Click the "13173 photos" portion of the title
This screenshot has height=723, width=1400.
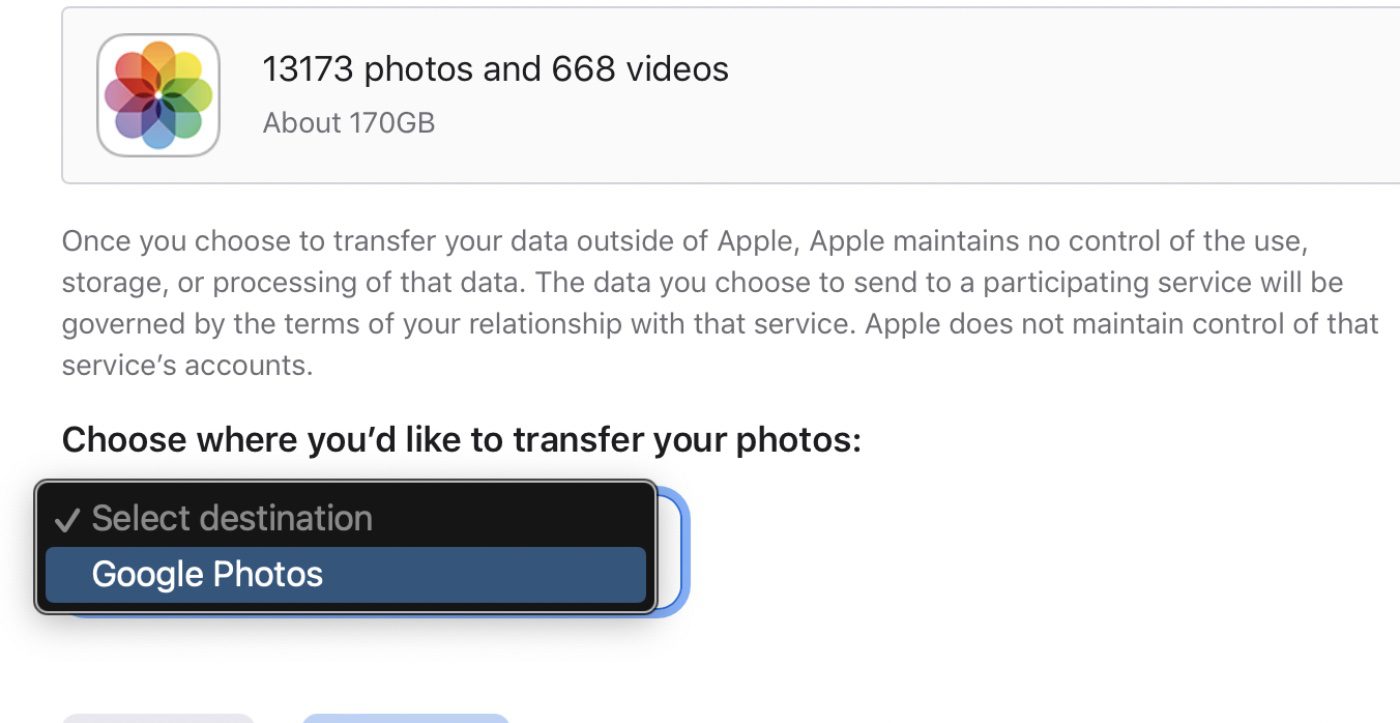367,69
